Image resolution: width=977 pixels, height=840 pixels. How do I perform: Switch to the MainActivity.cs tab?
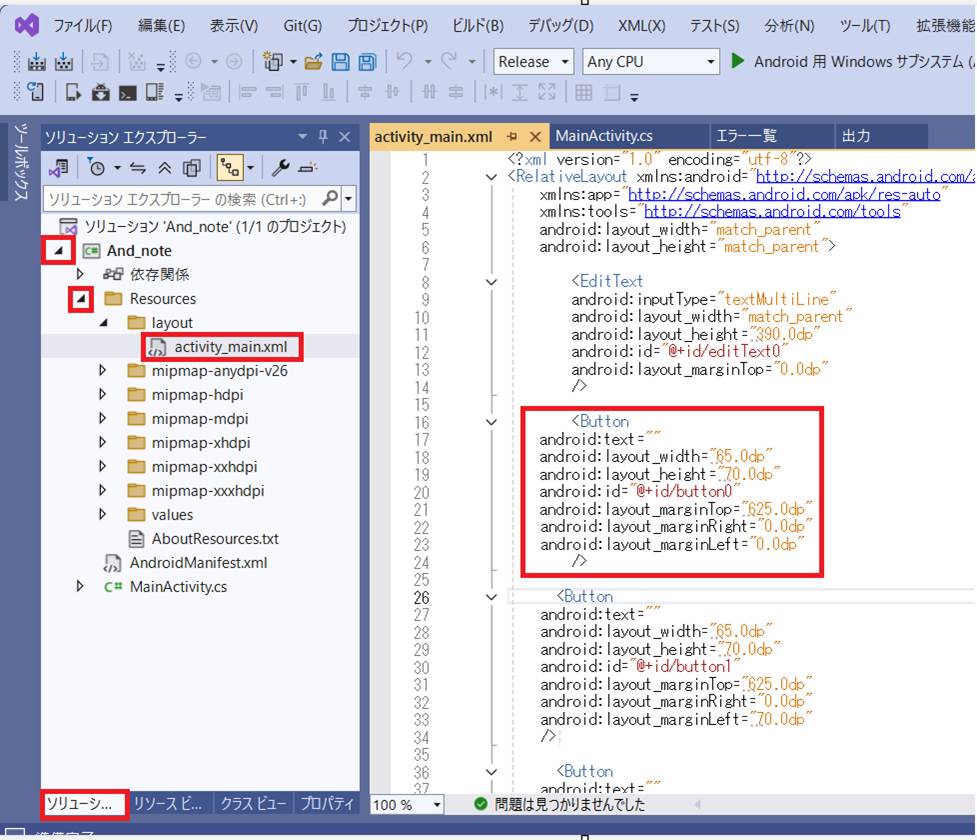604,136
